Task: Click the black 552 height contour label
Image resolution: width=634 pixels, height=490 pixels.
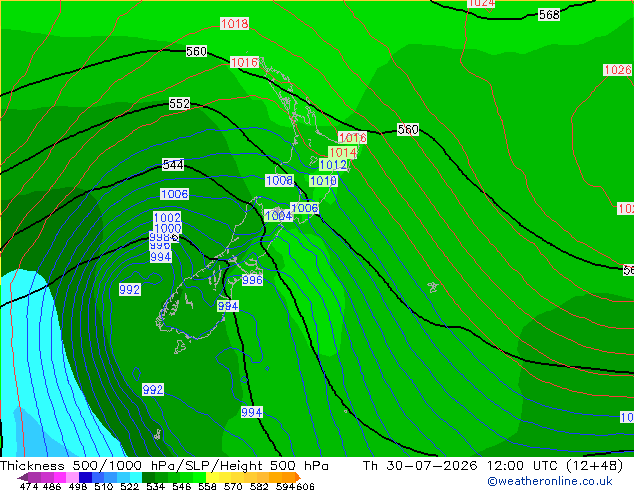Action: (180, 103)
